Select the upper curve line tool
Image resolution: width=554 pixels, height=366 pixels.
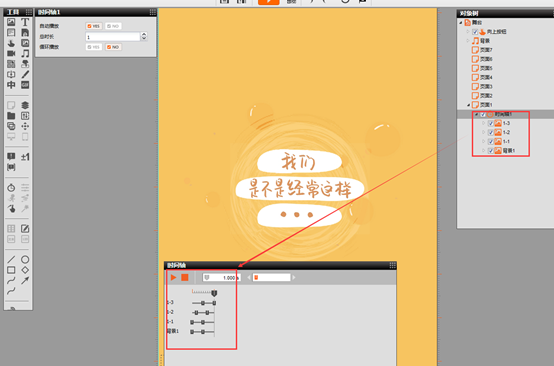pos(11,281)
